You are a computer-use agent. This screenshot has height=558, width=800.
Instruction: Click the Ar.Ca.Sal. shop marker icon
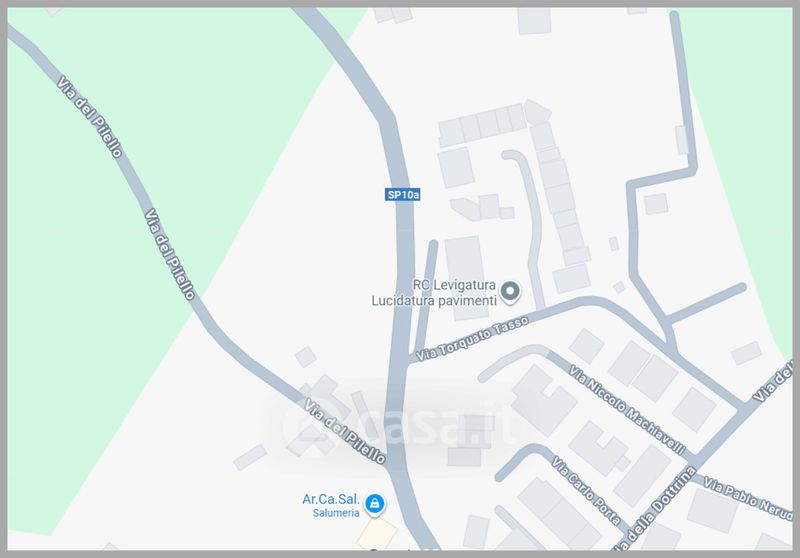(x=375, y=505)
